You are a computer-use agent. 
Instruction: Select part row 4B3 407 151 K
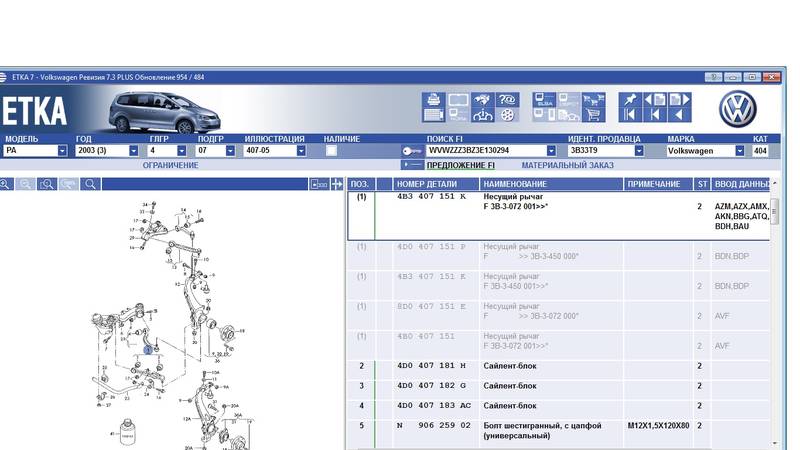click(x=559, y=216)
